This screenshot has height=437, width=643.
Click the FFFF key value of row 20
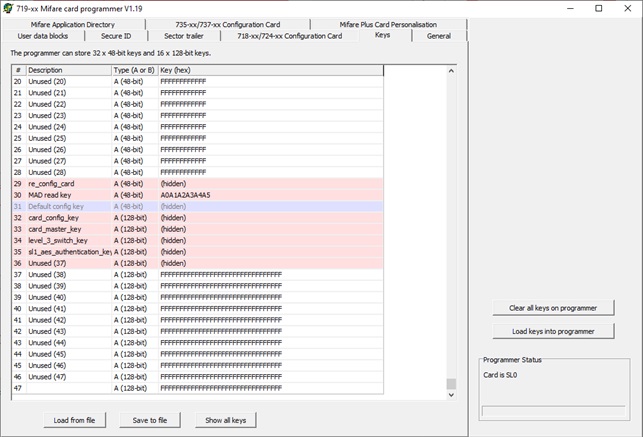[183, 82]
